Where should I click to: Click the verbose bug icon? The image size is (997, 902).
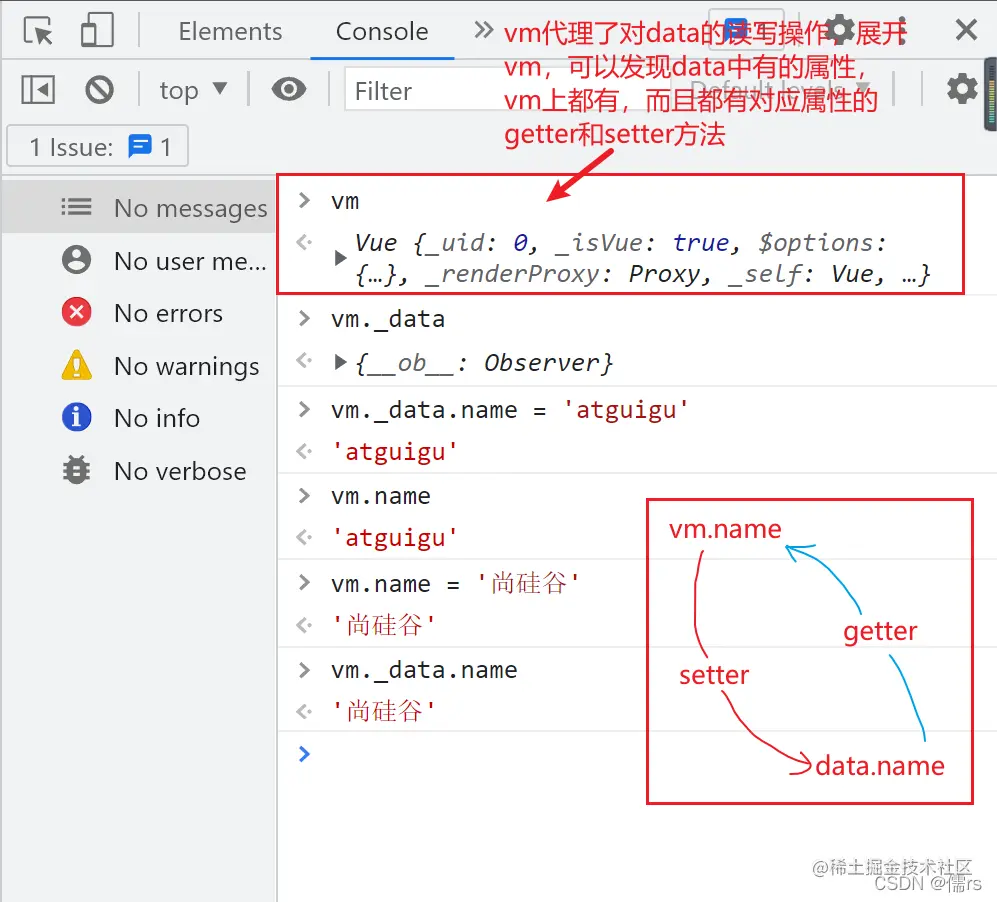(x=77, y=470)
